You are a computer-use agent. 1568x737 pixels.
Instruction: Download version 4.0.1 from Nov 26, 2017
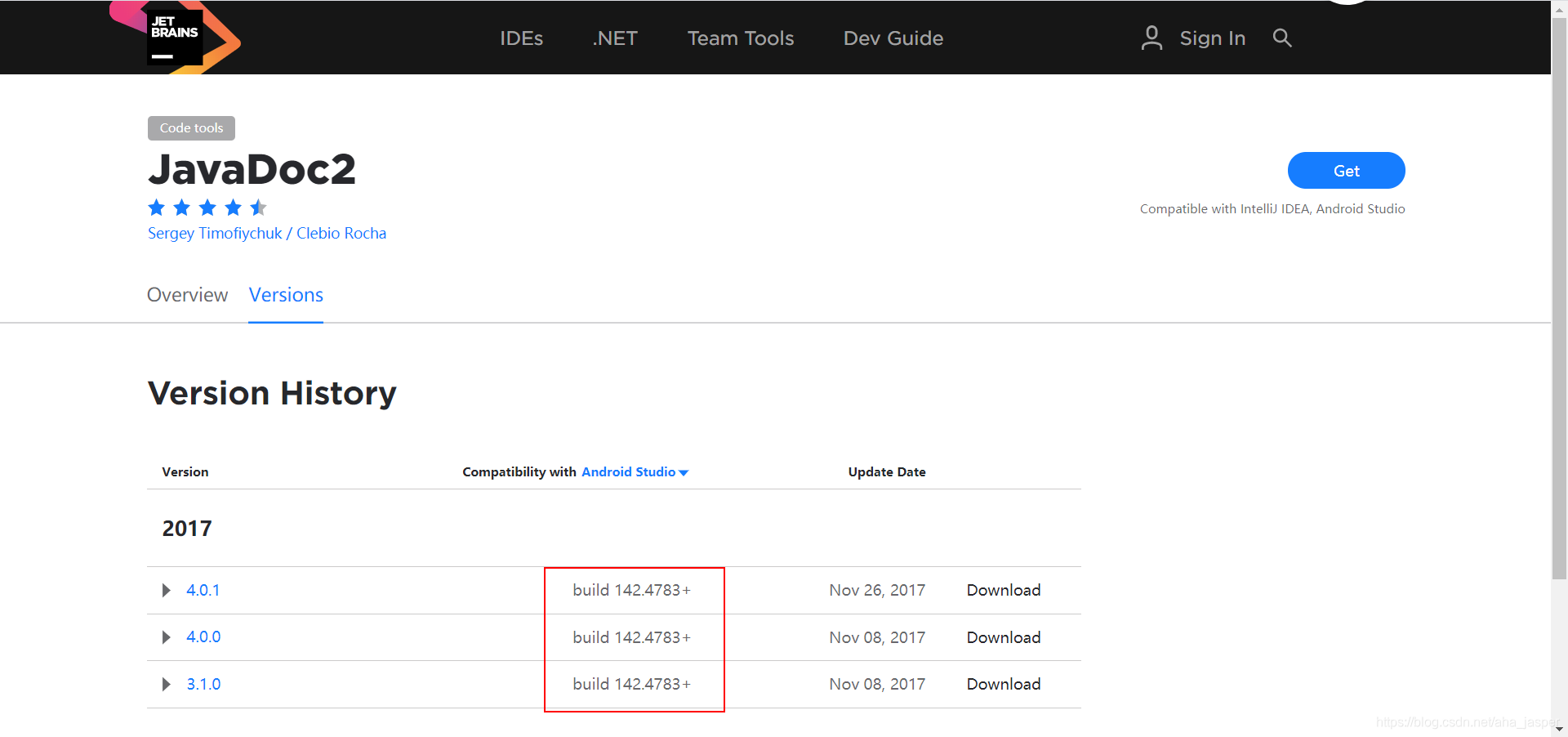[x=1004, y=591]
